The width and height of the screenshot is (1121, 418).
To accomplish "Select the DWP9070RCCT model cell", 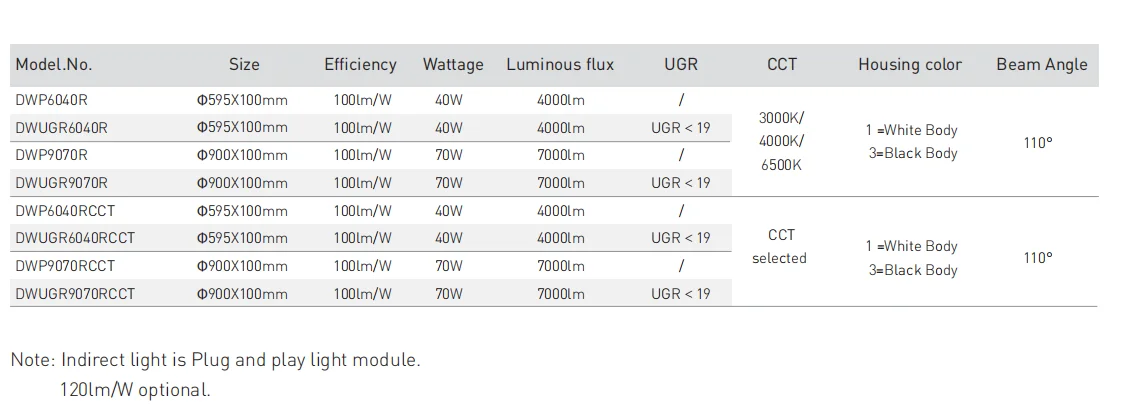I will [x=65, y=266].
